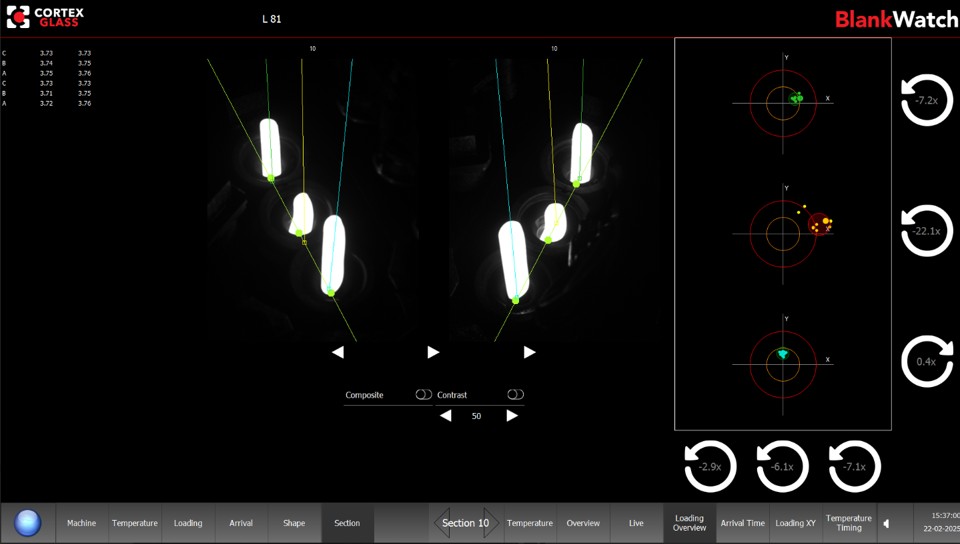
Task: Open the Temperature Timing view
Action: pos(849,523)
